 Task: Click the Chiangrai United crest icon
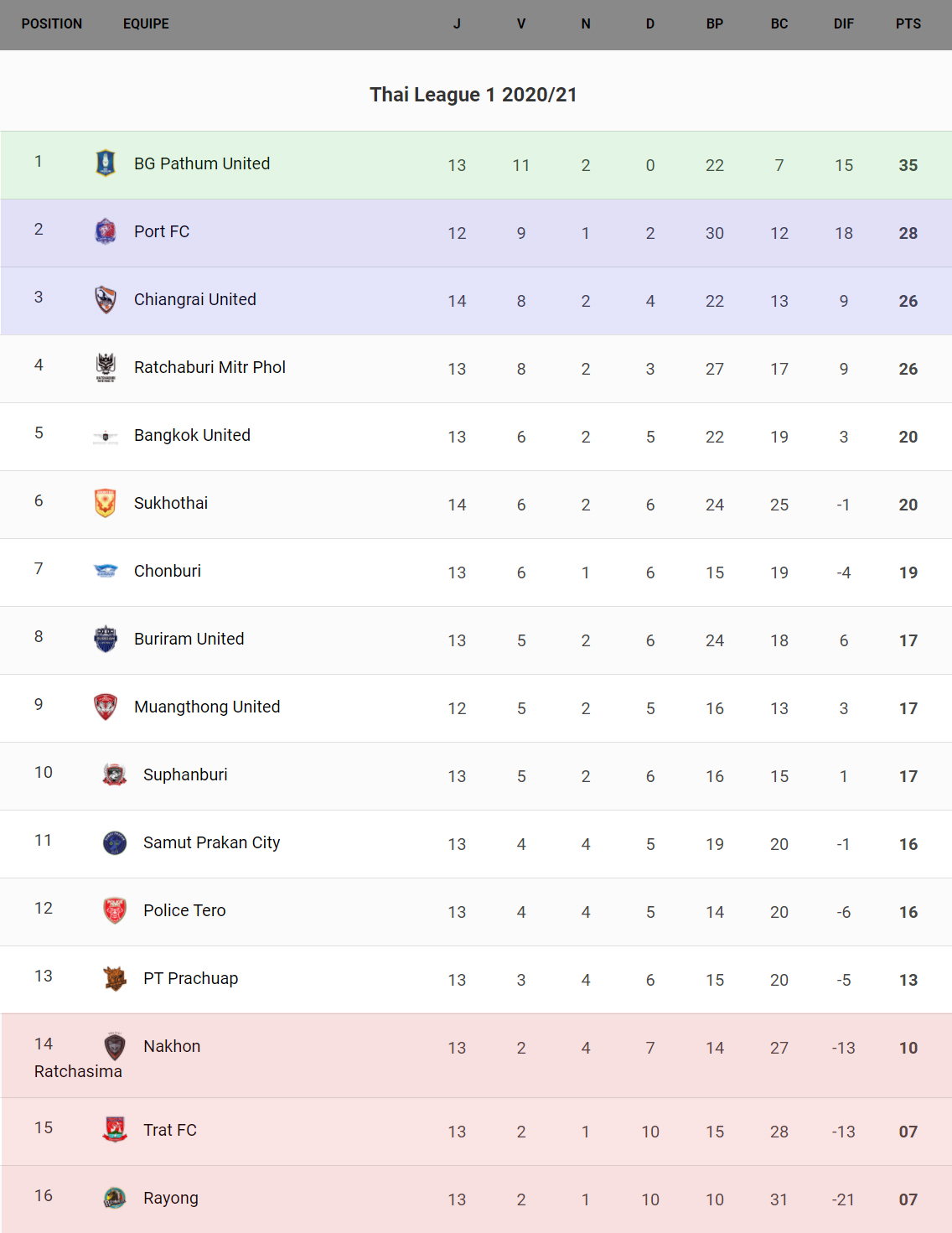(x=106, y=298)
